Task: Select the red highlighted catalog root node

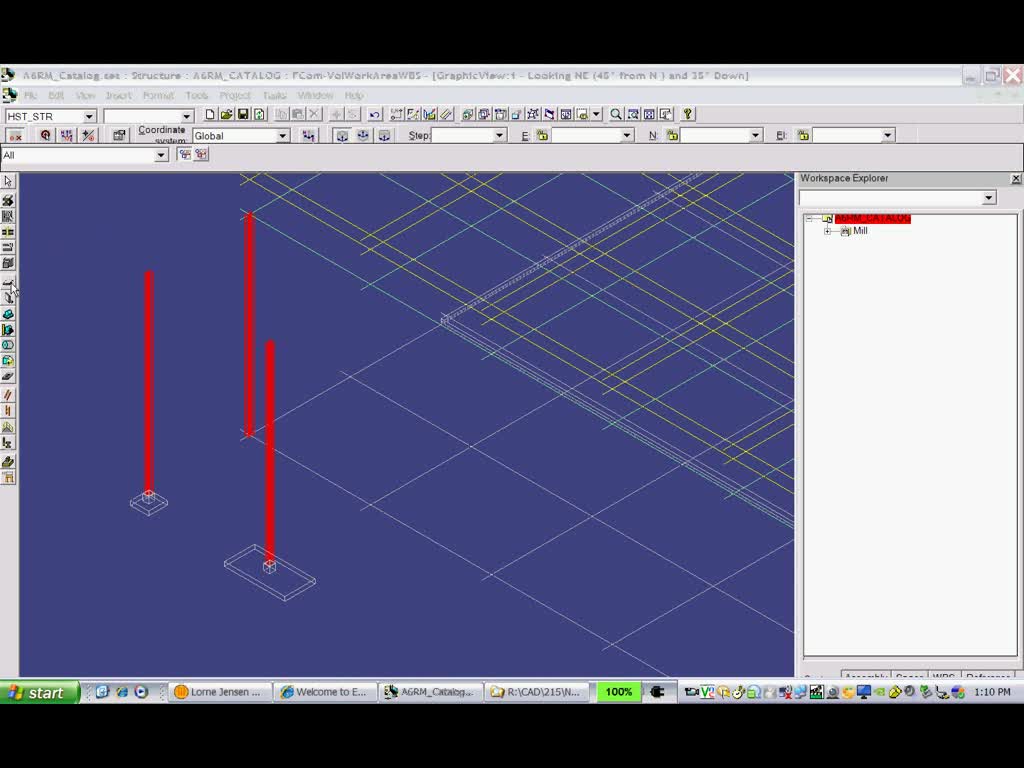Action: pyautogui.click(x=872, y=219)
